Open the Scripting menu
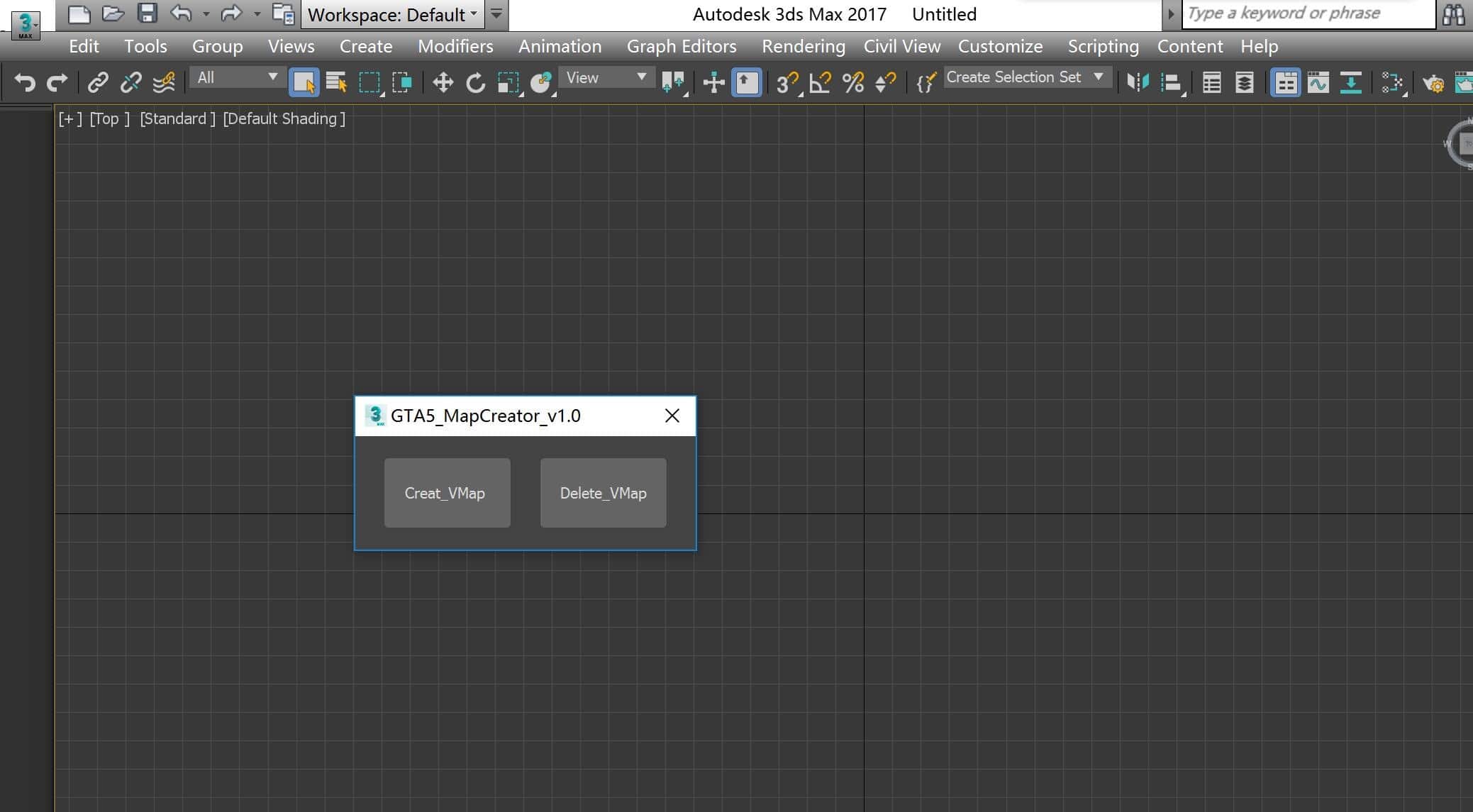The height and width of the screenshot is (812, 1473). click(1103, 46)
